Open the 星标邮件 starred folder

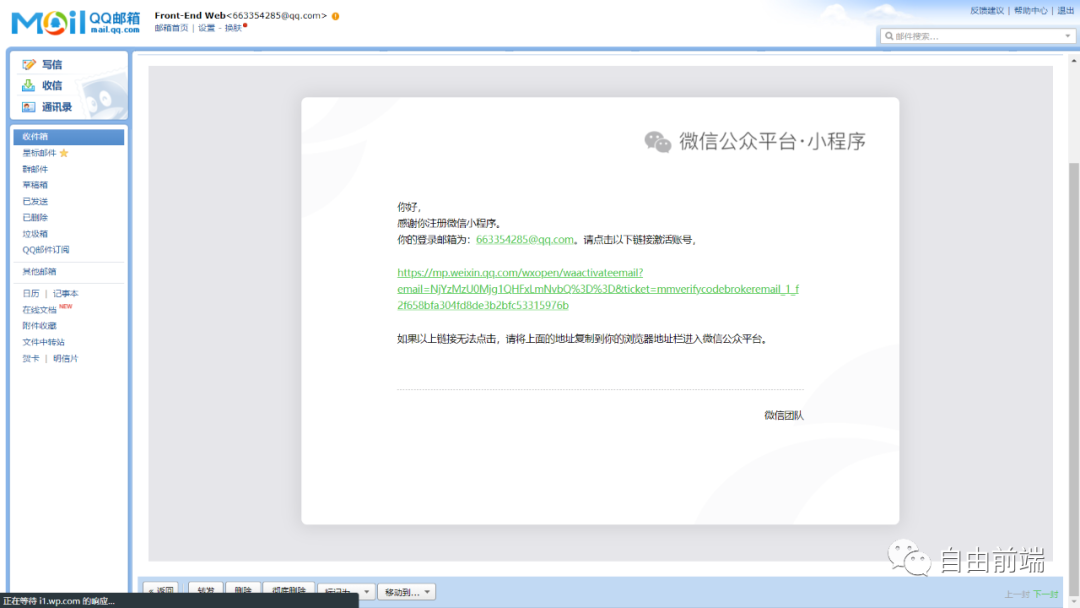[x=39, y=153]
